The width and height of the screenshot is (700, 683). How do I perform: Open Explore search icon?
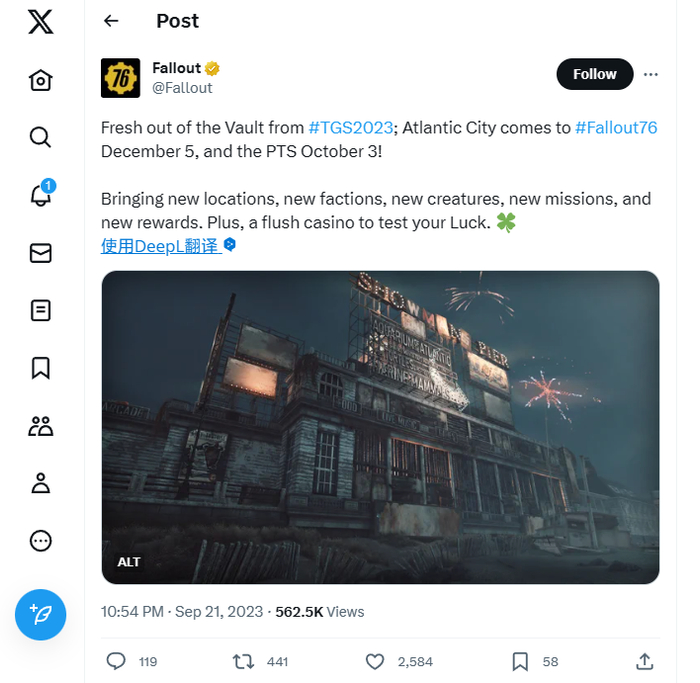pos(40,137)
